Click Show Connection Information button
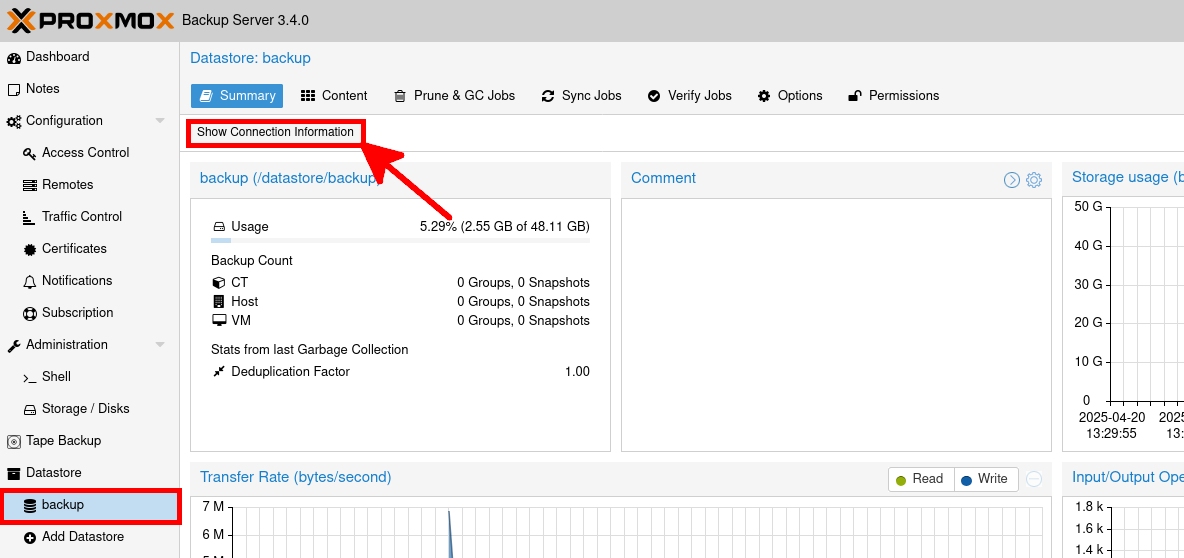 (x=275, y=132)
